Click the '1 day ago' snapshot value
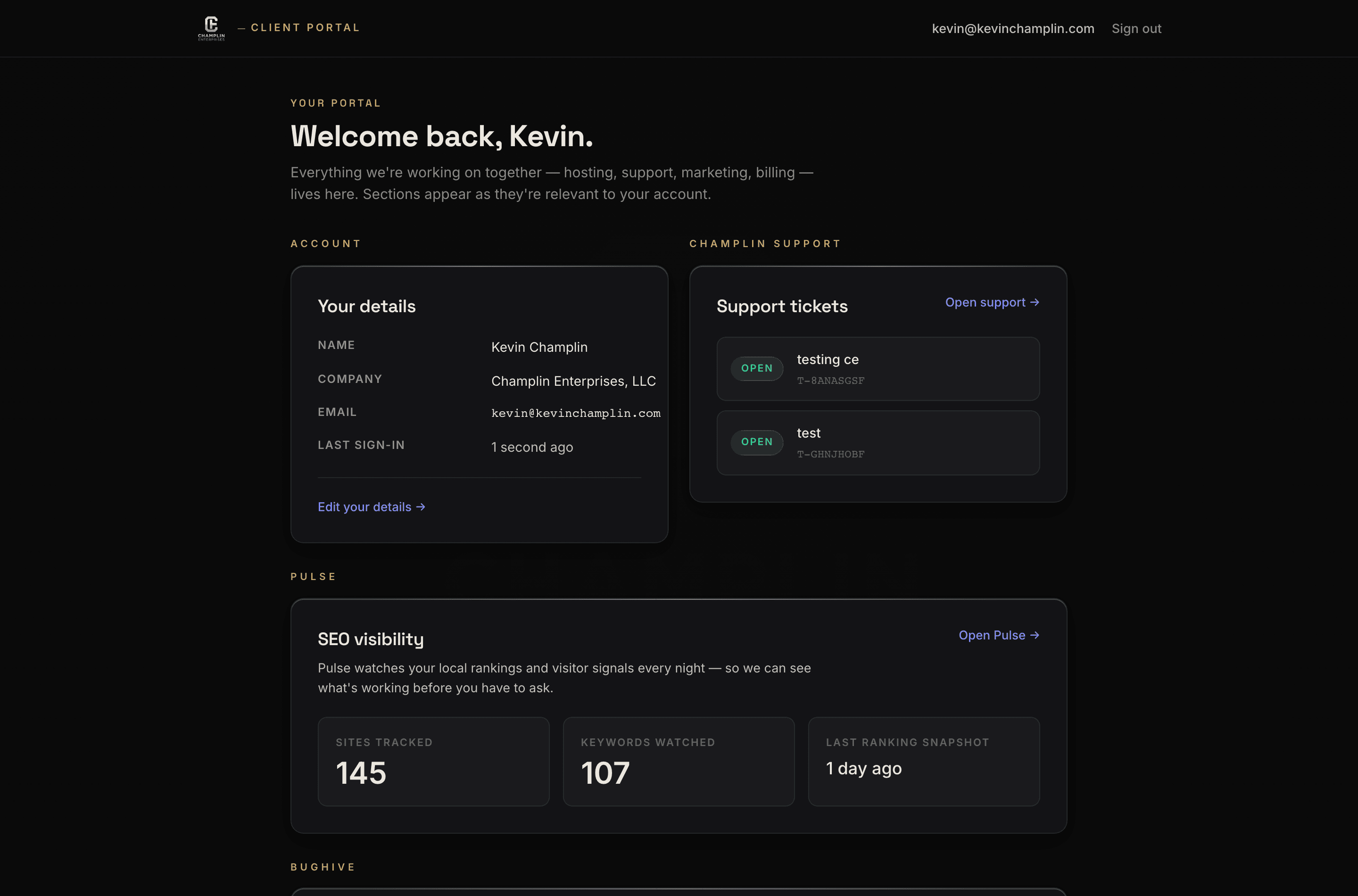Image resolution: width=1358 pixels, height=896 pixels. click(x=863, y=769)
